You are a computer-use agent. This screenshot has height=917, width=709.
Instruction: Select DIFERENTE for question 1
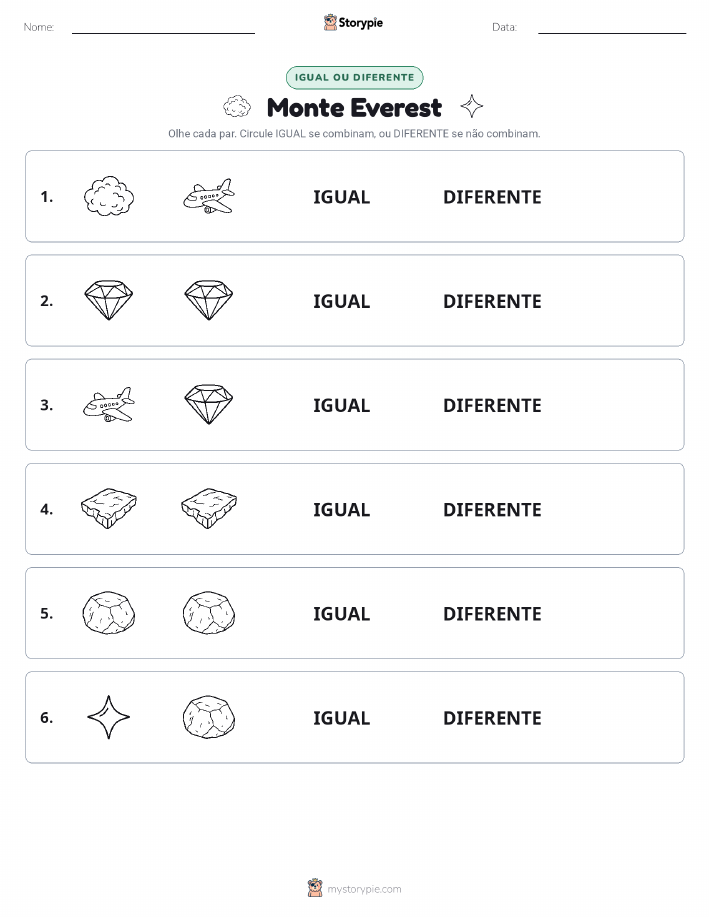tap(492, 197)
